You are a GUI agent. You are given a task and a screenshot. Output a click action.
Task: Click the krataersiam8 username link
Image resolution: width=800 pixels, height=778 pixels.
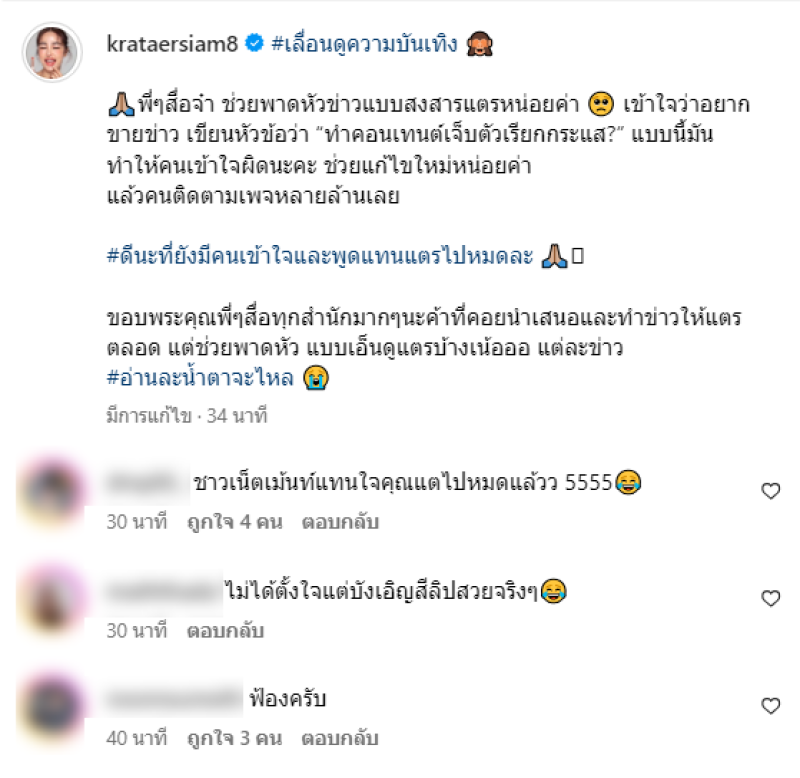point(172,44)
